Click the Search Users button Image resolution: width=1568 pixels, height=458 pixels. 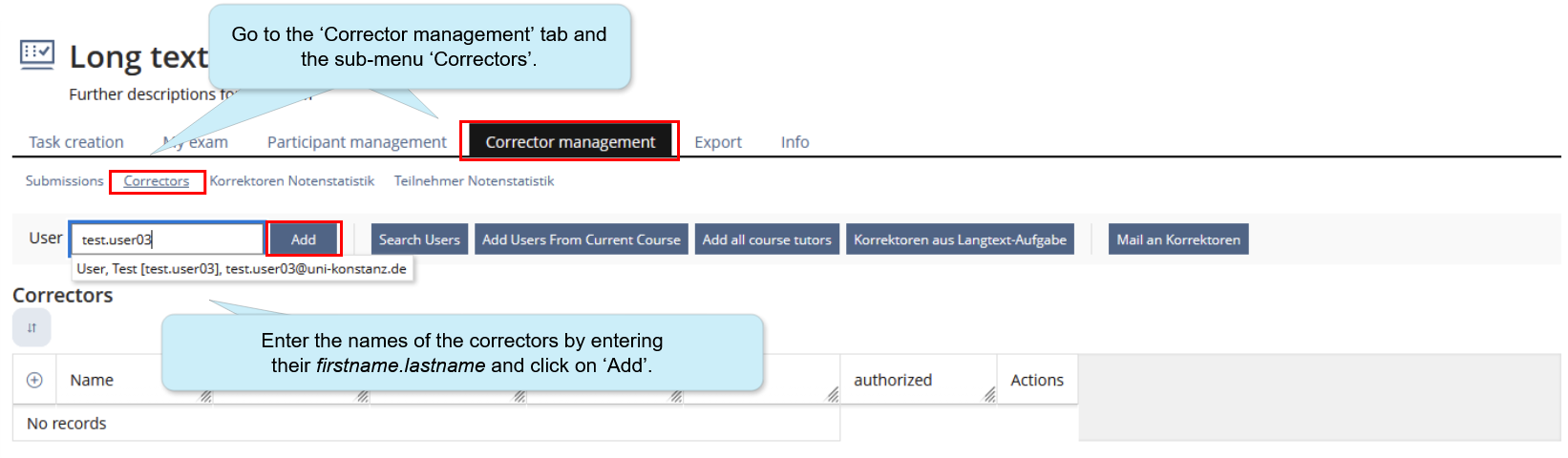419,239
